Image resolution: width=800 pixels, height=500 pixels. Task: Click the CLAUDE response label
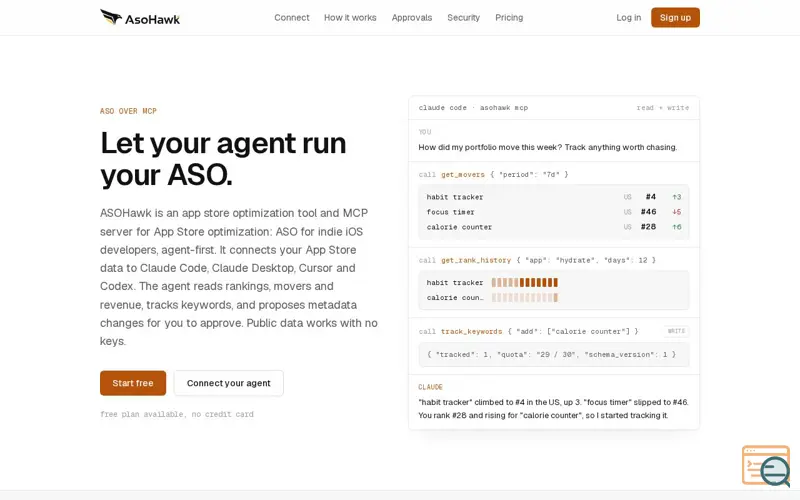click(x=430, y=387)
